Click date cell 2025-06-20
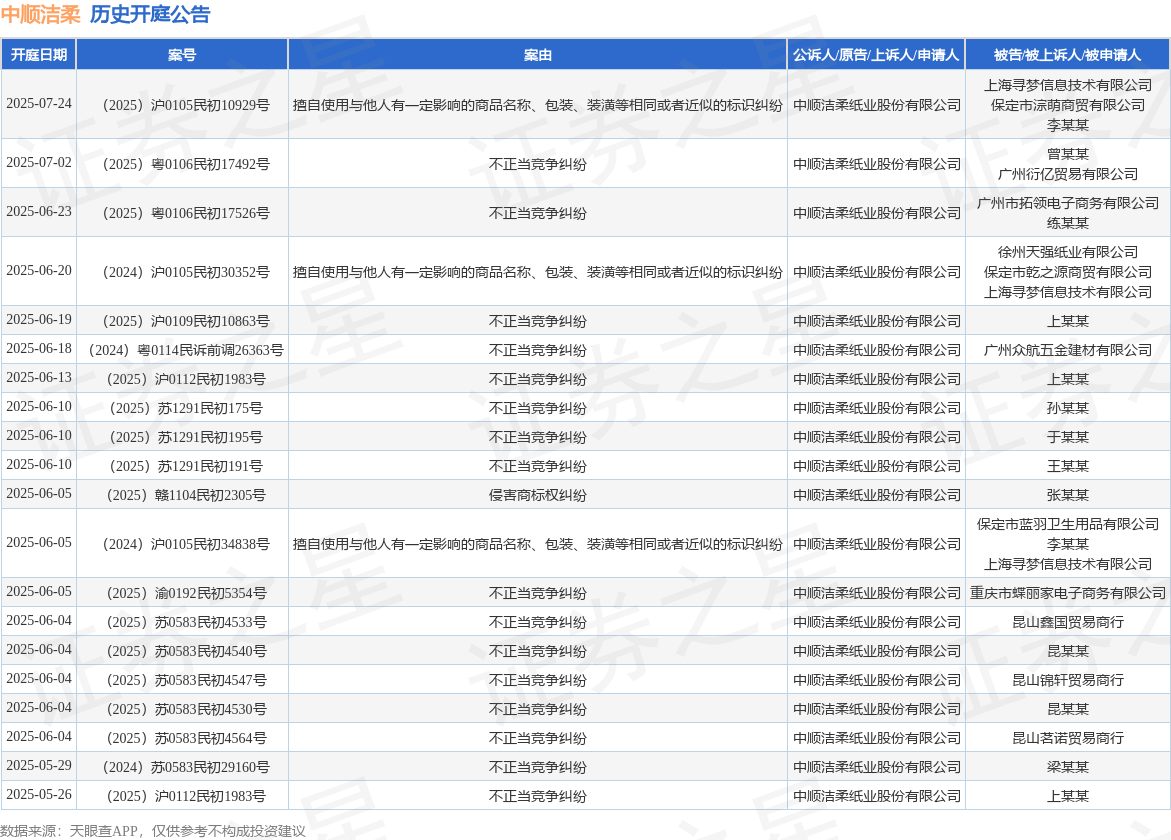Screen dimensions: 1171x840 pos(39,271)
